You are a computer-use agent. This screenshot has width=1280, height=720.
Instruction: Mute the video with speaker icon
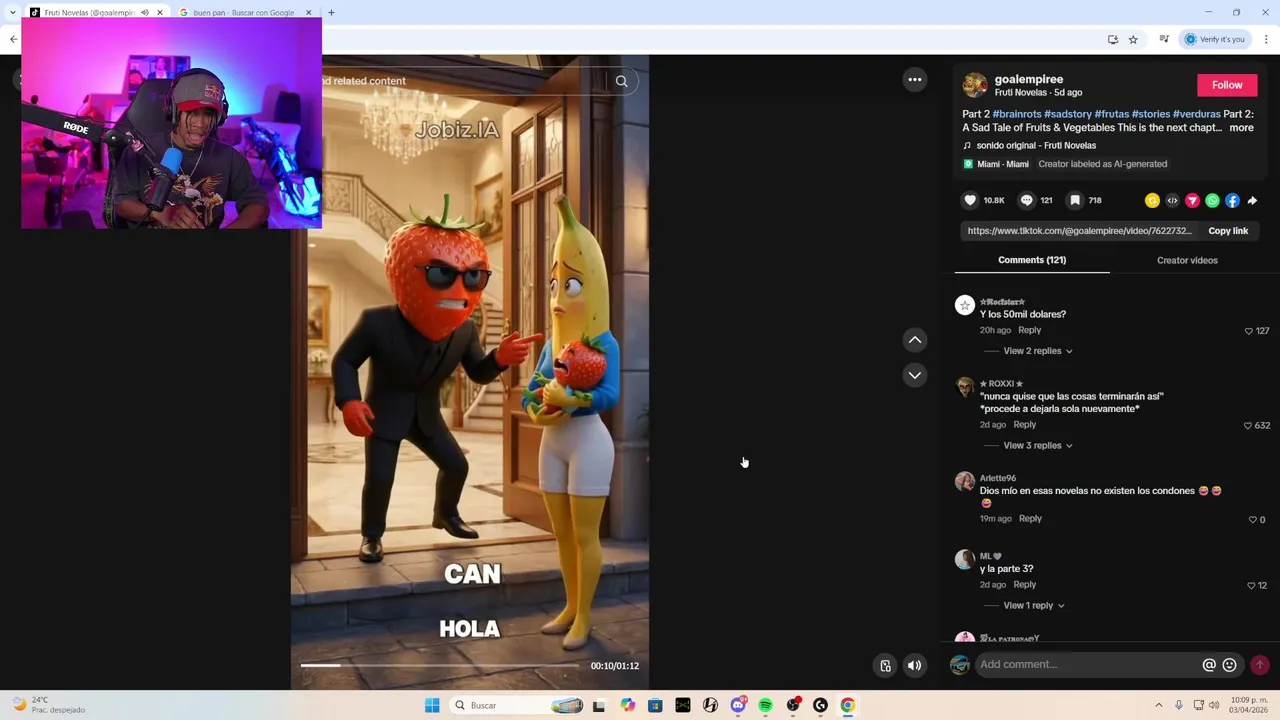click(x=914, y=665)
